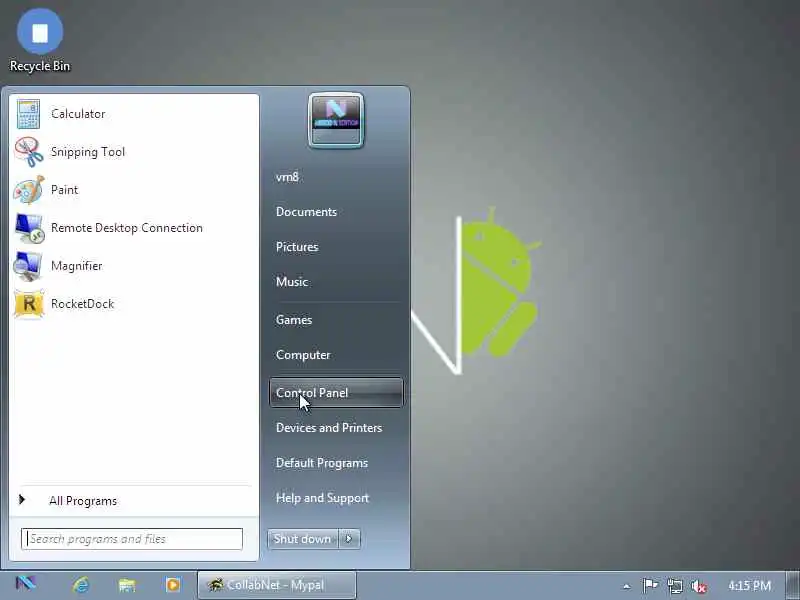800x600 pixels.
Task: Click the RocketDock text label
Action: pyautogui.click(x=82, y=304)
